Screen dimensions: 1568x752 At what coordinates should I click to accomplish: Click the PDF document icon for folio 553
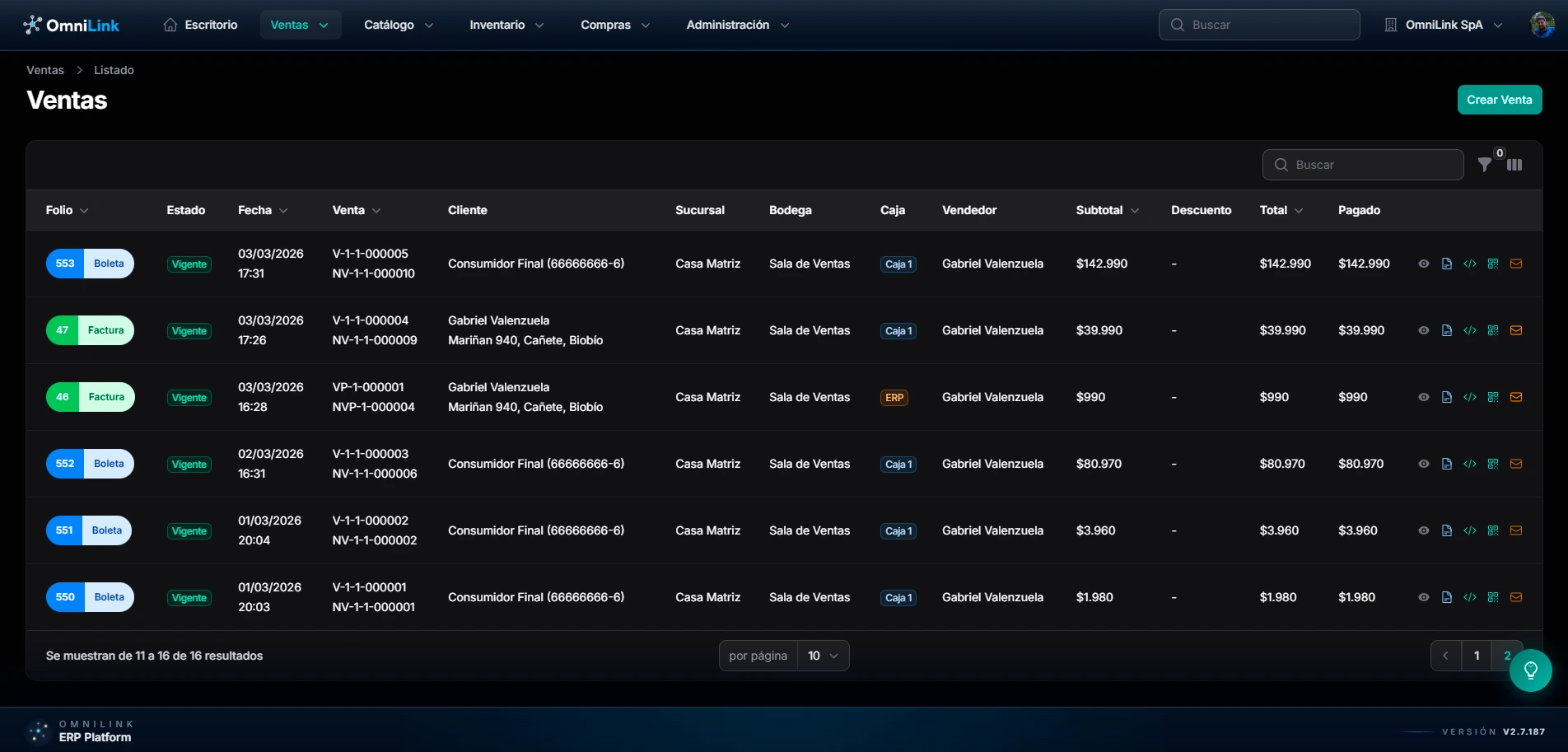pos(1447,264)
